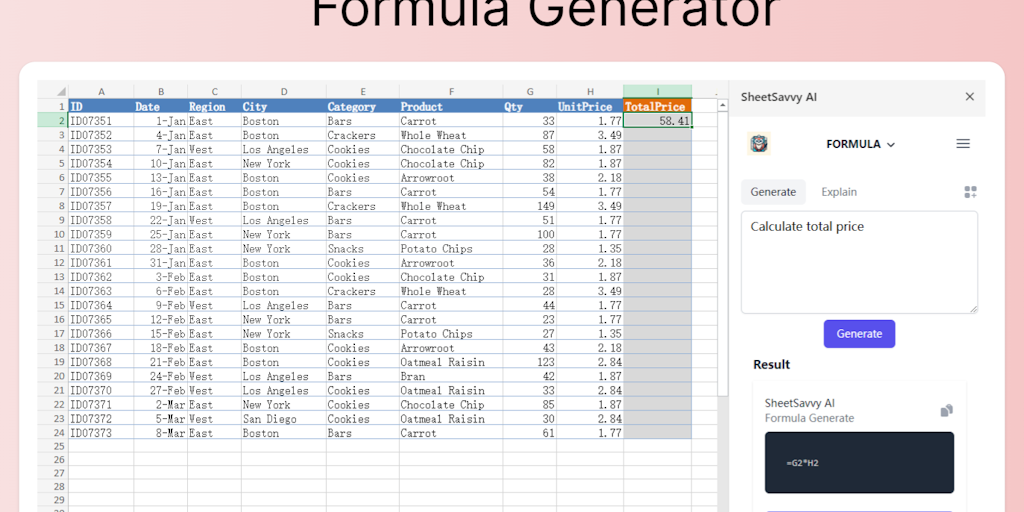Select row 24 header
Screen dimensions: 1024x512
(x=54, y=433)
